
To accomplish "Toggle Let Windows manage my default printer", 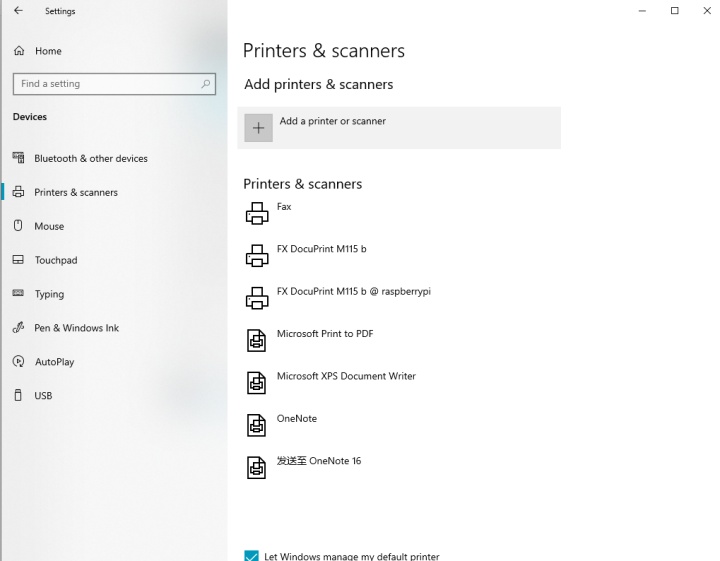I will point(251,556).
